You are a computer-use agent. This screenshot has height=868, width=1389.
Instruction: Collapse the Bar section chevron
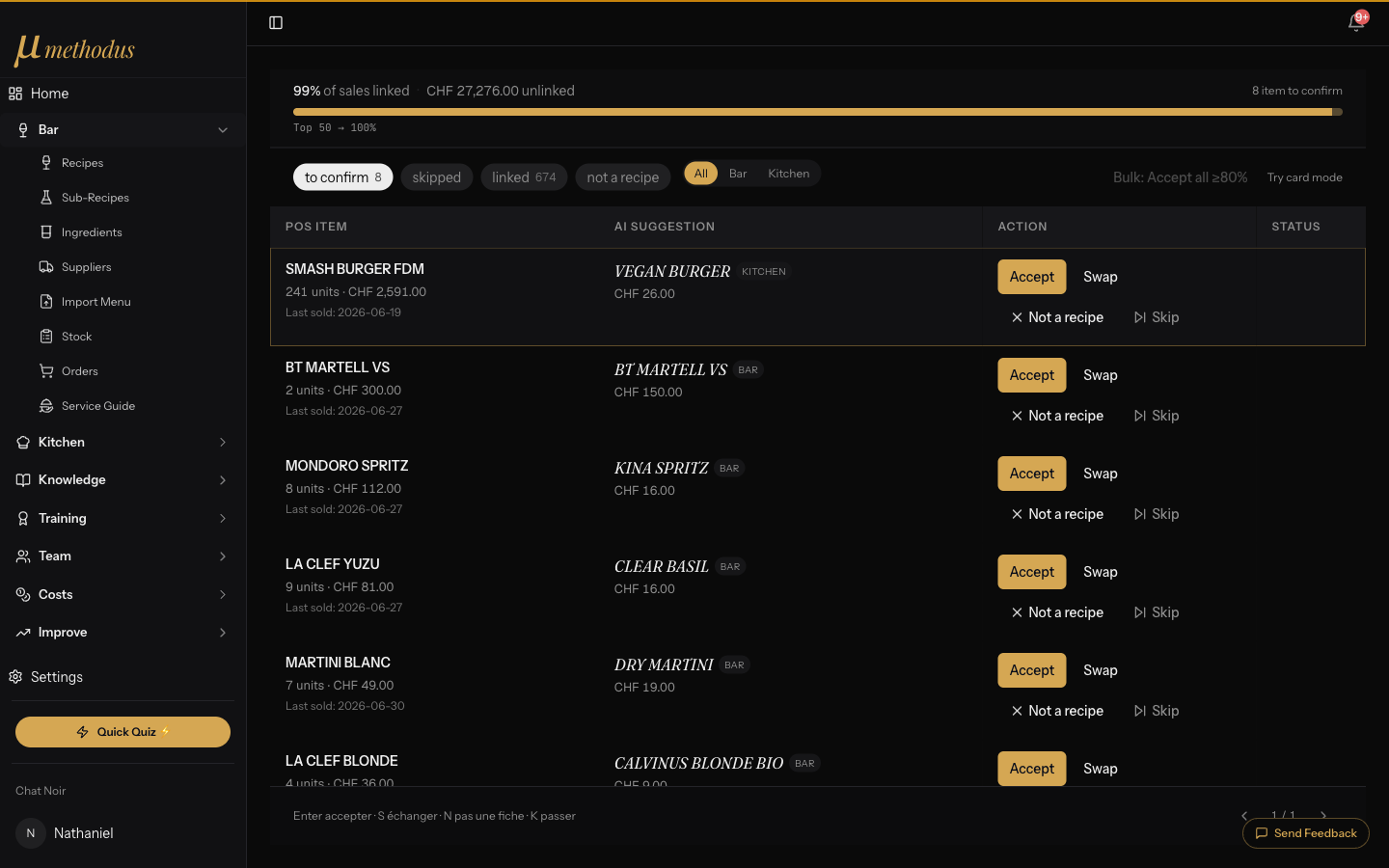[223, 130]
